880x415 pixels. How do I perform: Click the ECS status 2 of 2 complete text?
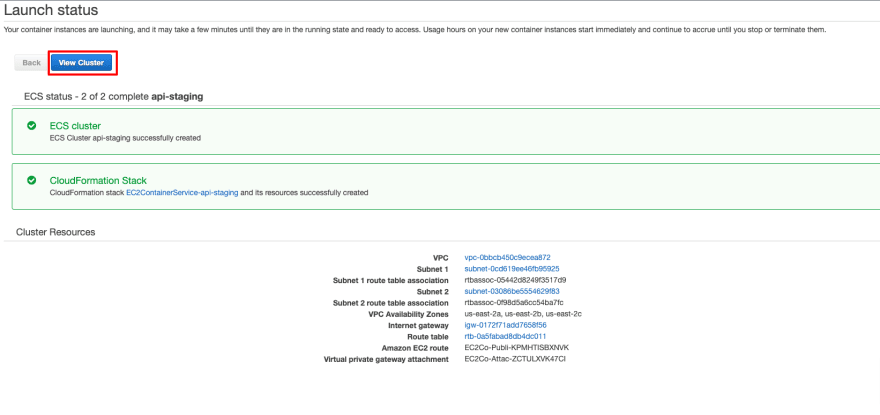pyautogui.click(x=113, y=97)
